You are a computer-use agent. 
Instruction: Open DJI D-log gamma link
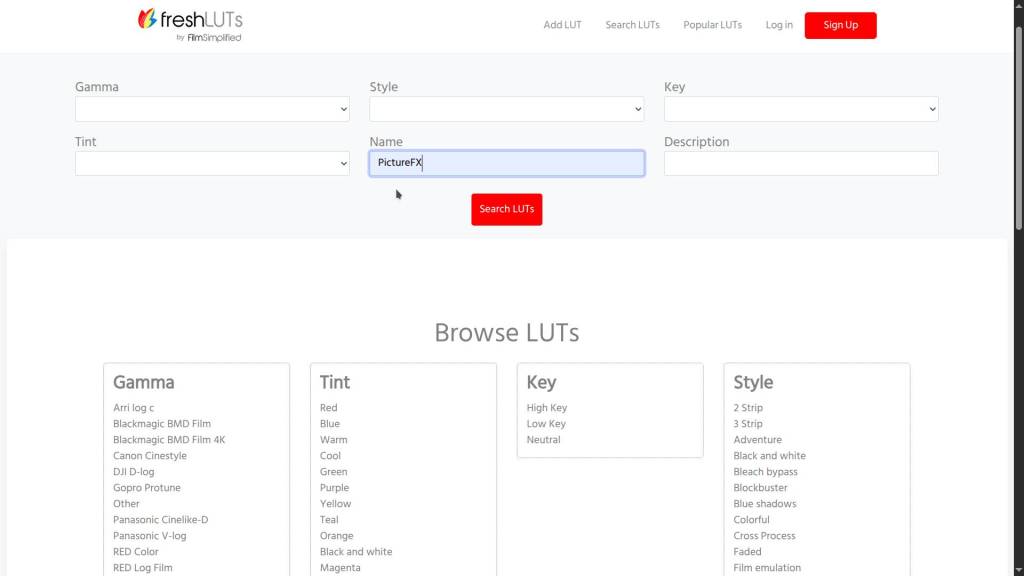click(x=134, y=472)
